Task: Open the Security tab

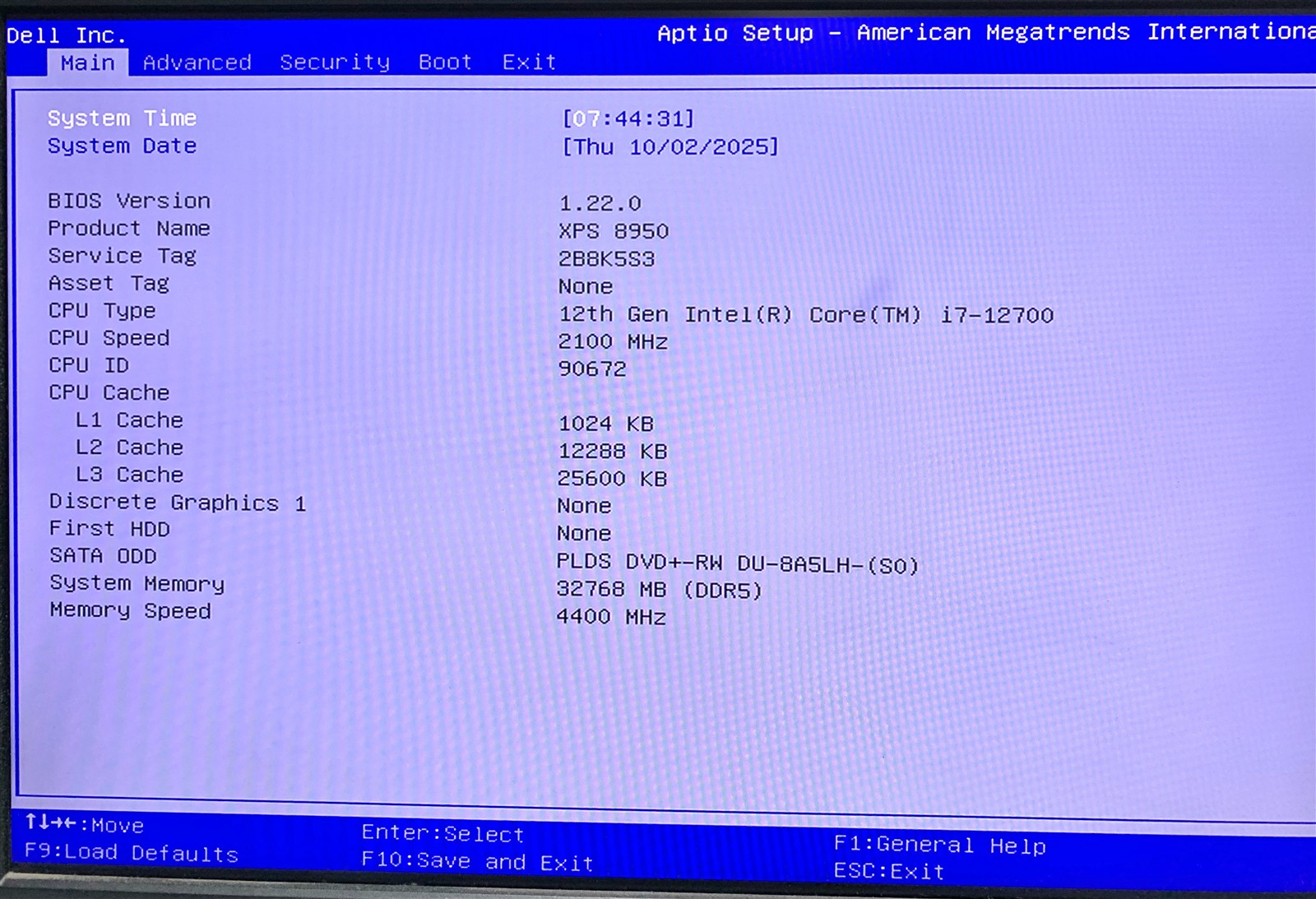Action: (334, 63)
